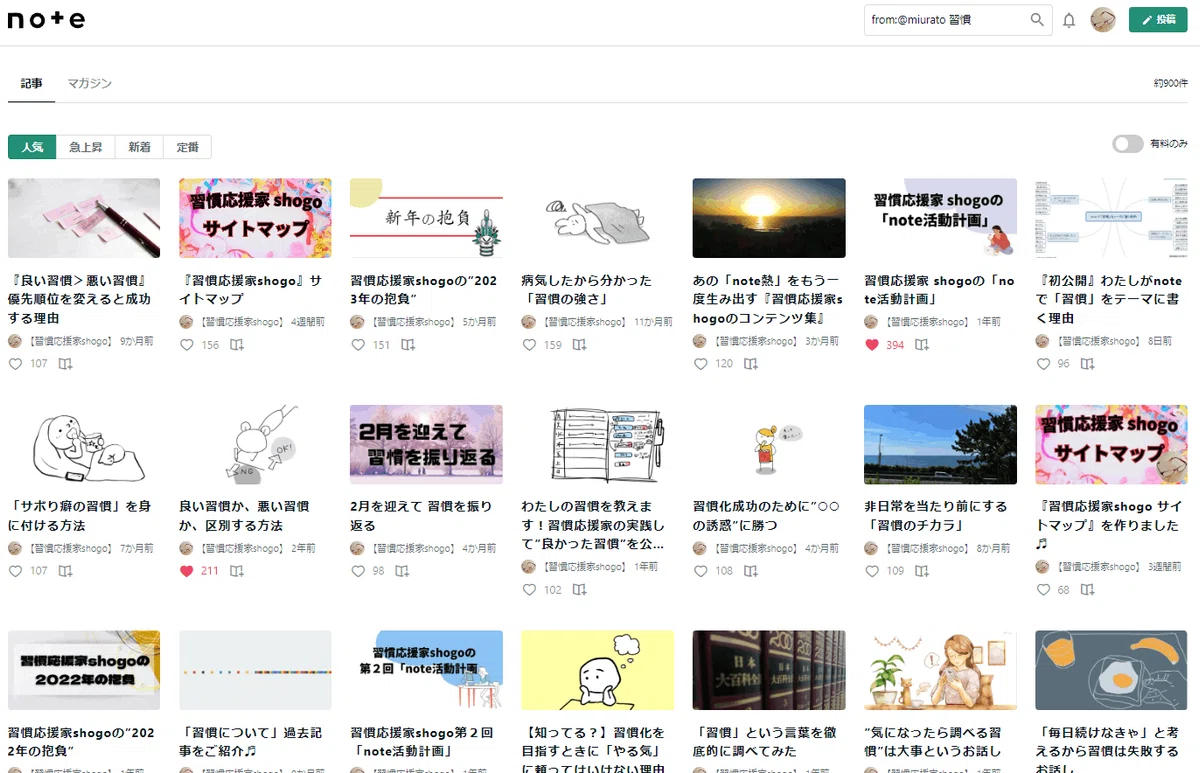Screen dimensions: 1200x773
Task: Select the 定番 sort option
Action: coord(187,147)
